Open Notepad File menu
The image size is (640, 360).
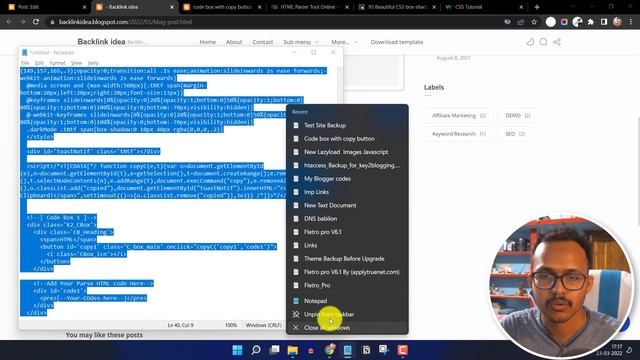pyautogui.click(x=25, y=63)
